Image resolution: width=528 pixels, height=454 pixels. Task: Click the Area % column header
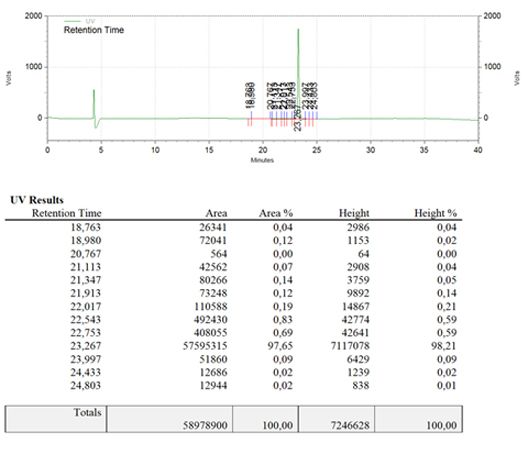[276, 213]
